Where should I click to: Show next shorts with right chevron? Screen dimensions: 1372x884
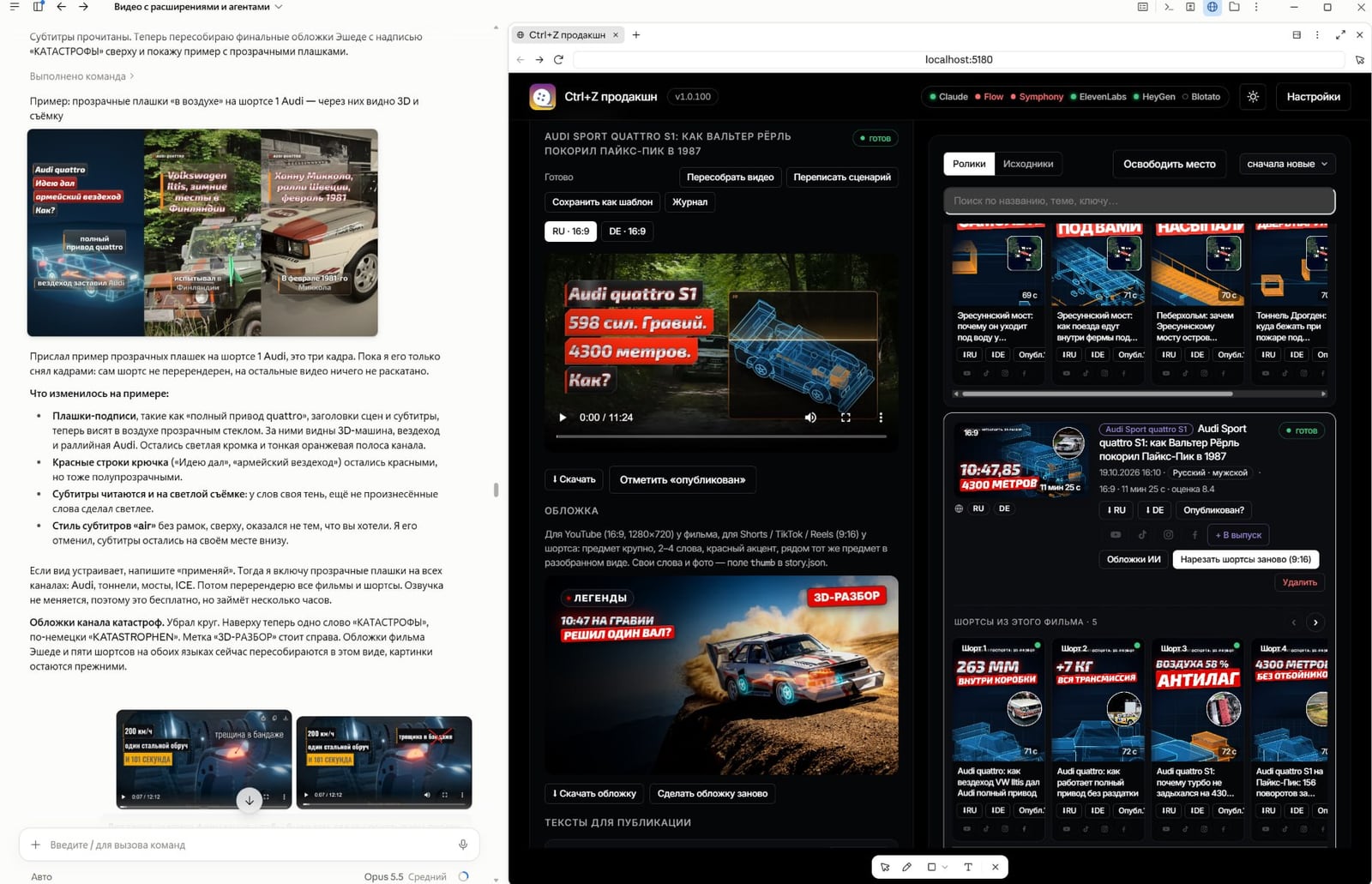tap(1315, 622)
